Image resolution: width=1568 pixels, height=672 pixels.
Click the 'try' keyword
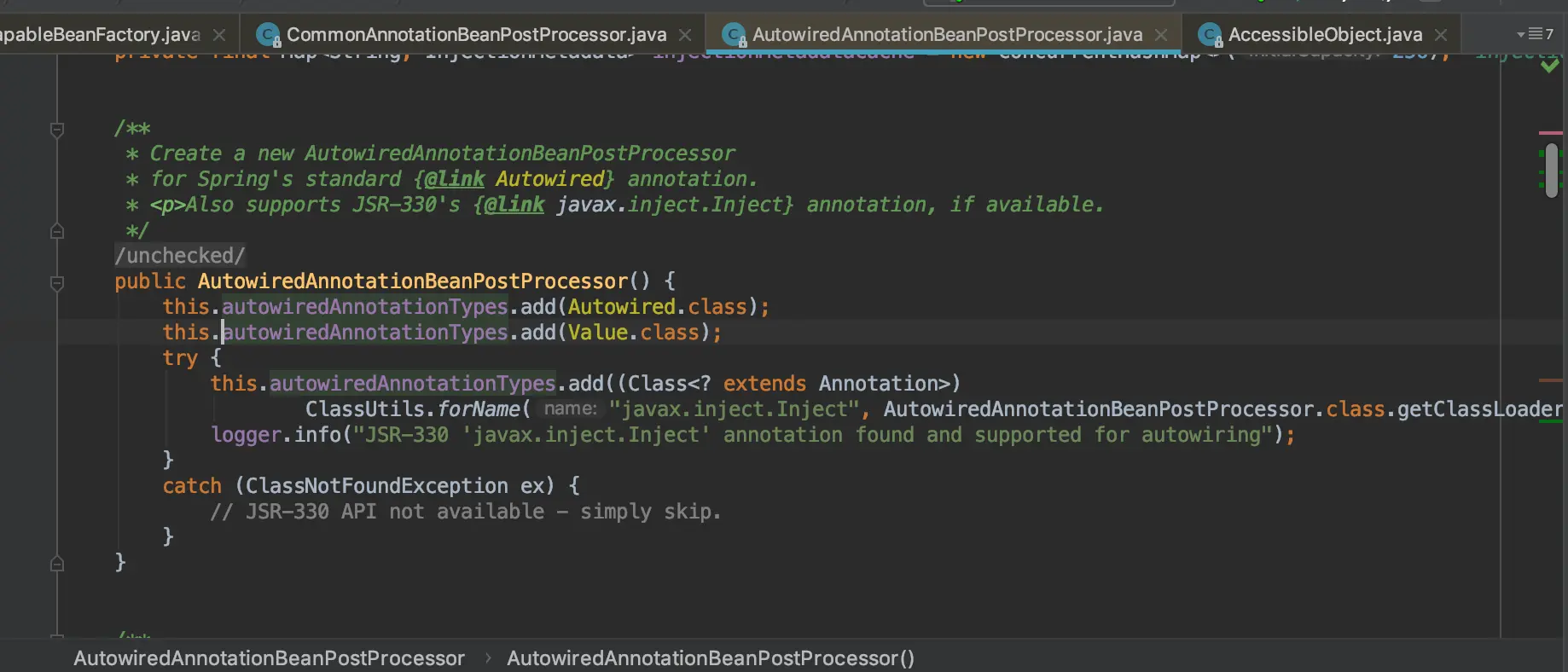point(180,358)
